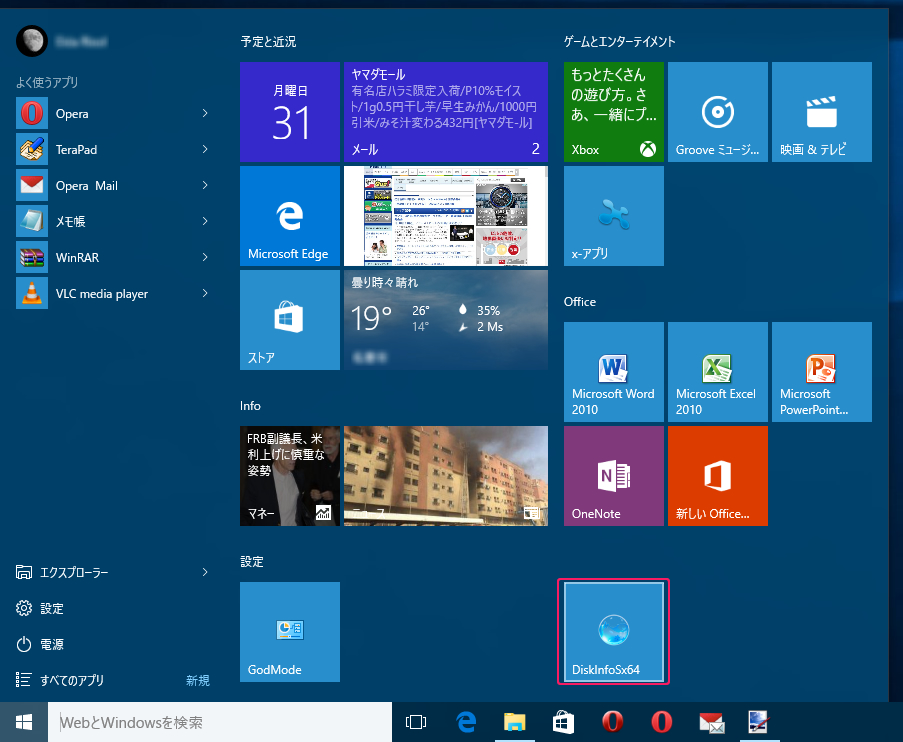
Task: Expand エクスプローラー jump list arrow
Action: (205, 572)
